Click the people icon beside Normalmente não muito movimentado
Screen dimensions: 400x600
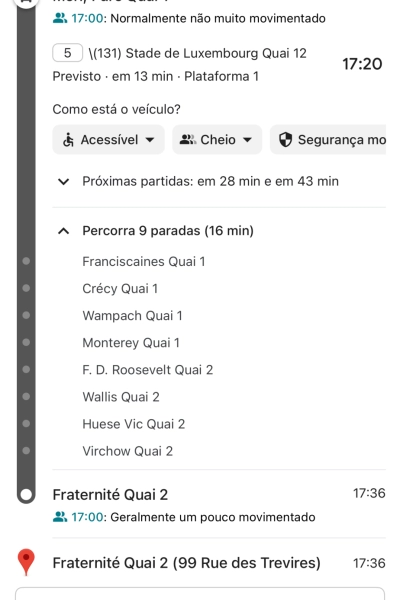[60, 18]
